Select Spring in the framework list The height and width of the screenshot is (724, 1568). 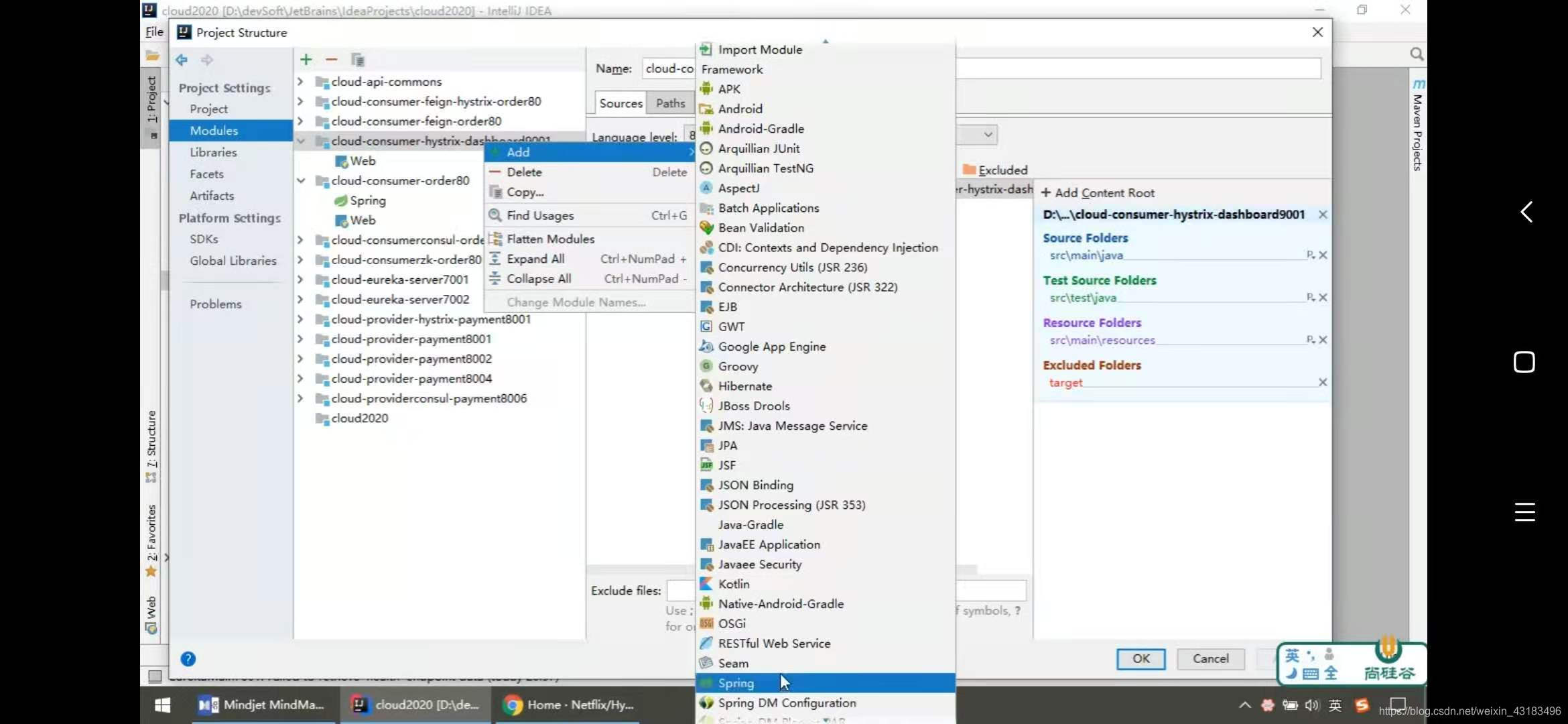pos(826,683)
